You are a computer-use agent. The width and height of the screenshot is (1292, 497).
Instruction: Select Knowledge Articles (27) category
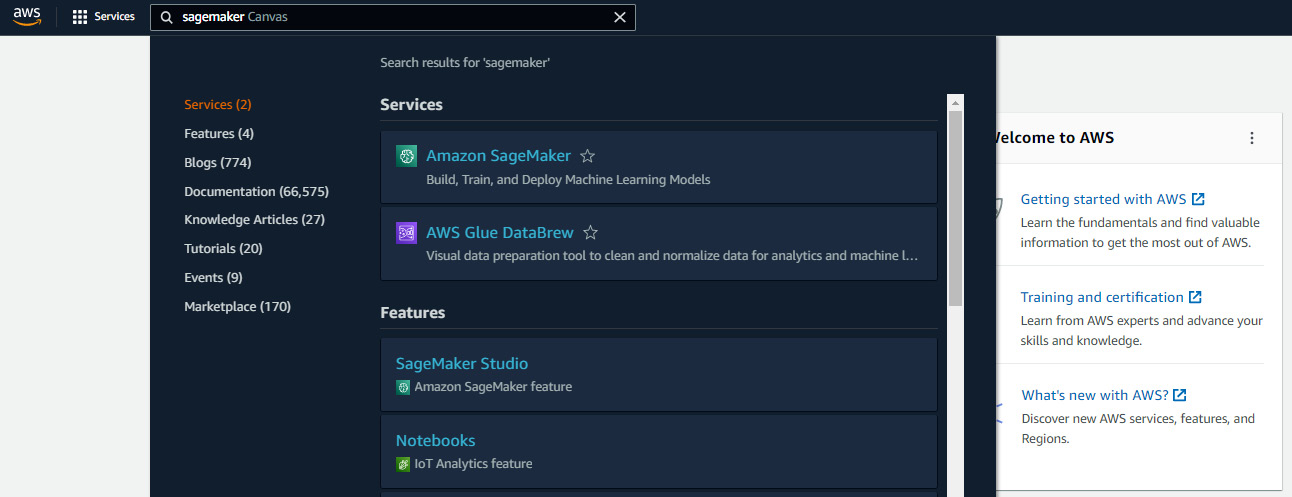pos(254,219)
